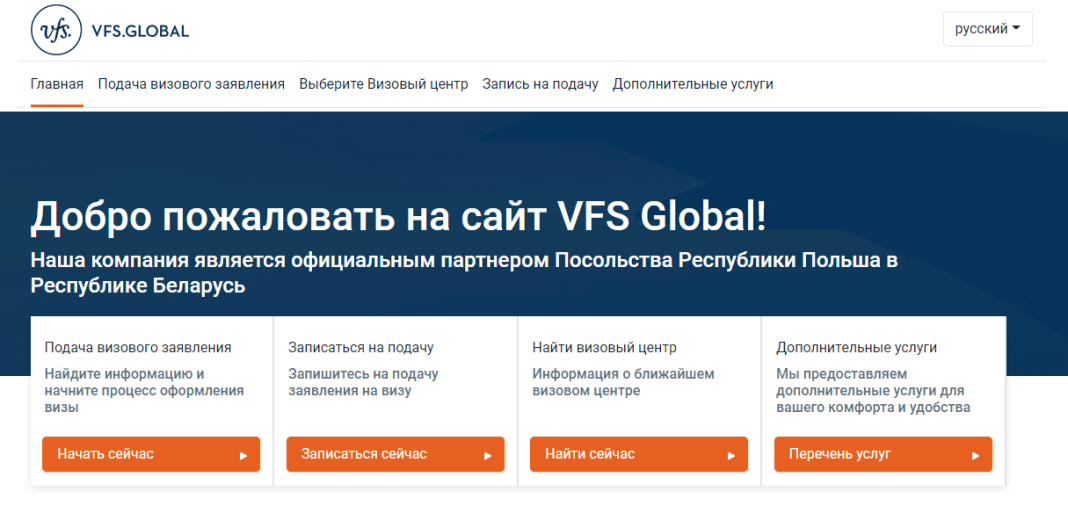1068x506 pixels.
Task: Click the Найти визовый центр card heading
Action: coord(604,347)
